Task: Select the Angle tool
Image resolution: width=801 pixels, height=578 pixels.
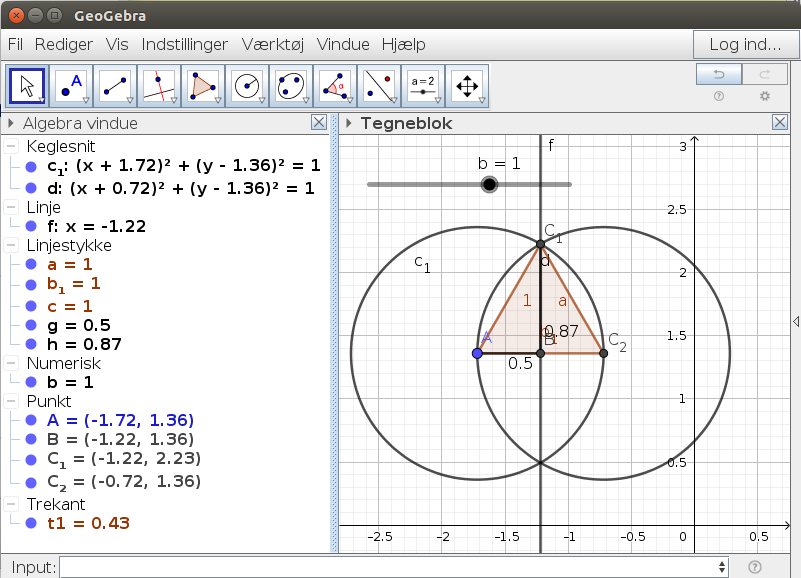Action: click(x=335, y=86)
